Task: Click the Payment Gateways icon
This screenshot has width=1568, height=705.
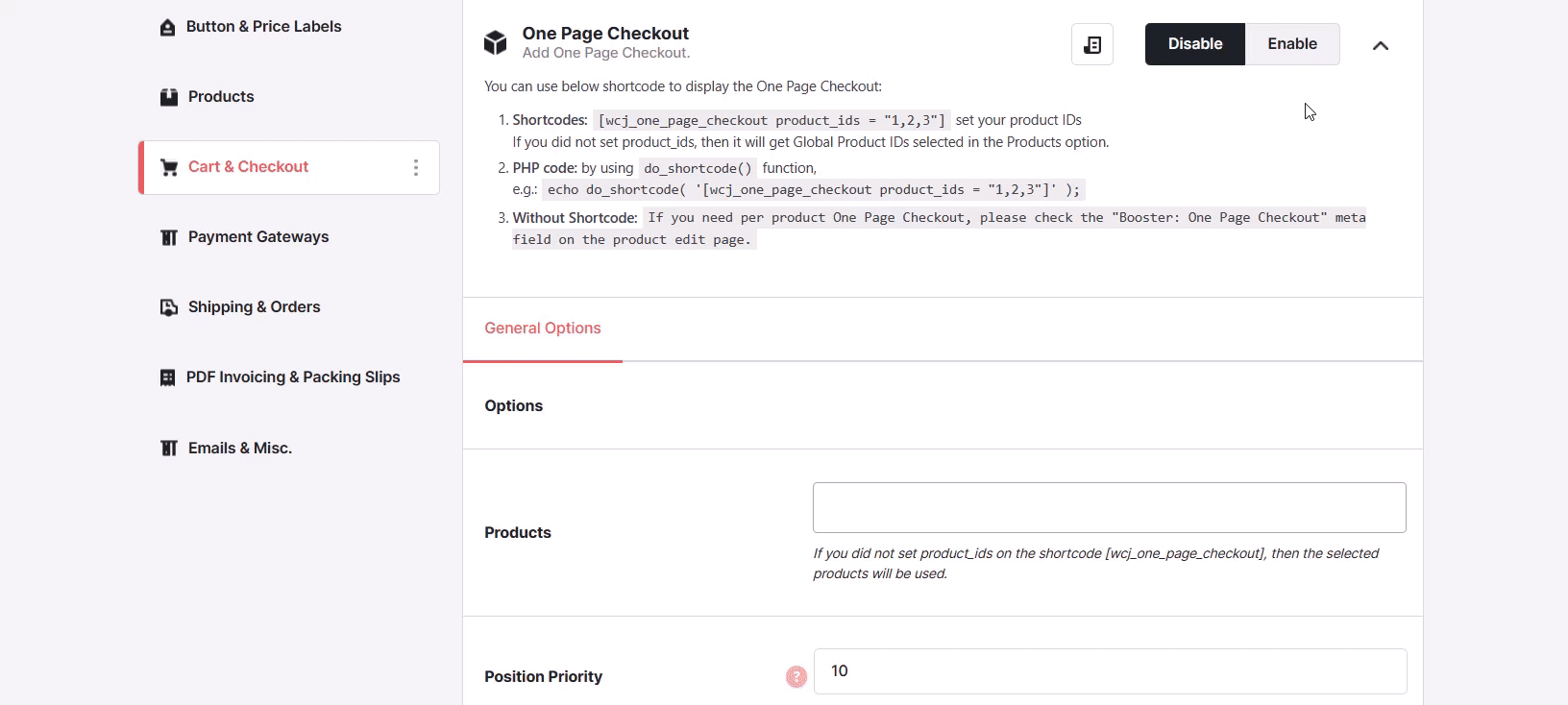Action: (168, 237)
